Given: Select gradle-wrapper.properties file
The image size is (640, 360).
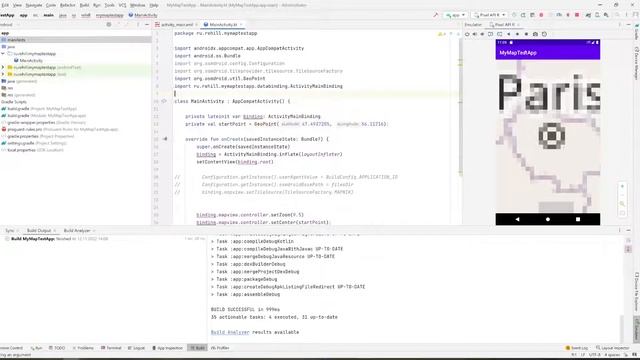Looking at the screenshot, I should coord(44,122).
